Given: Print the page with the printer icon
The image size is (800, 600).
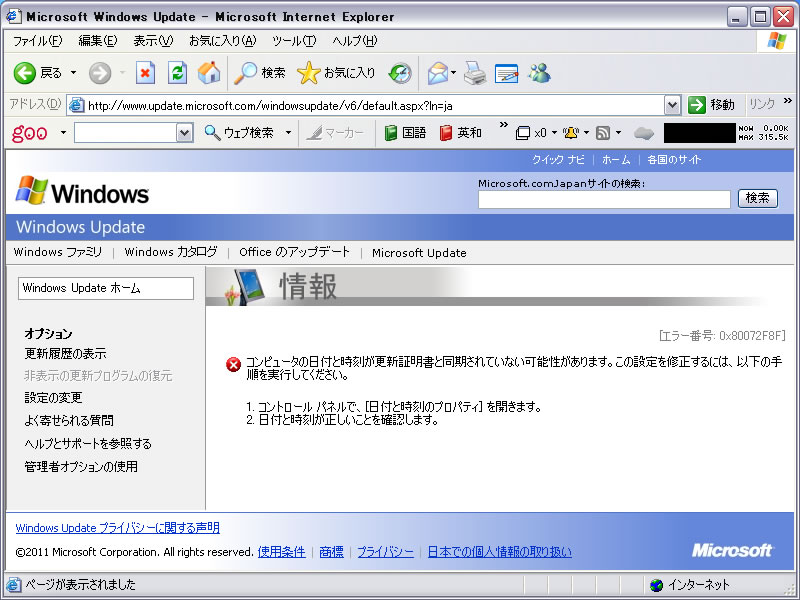Looking at the screenshot, I should coord(475,73).
